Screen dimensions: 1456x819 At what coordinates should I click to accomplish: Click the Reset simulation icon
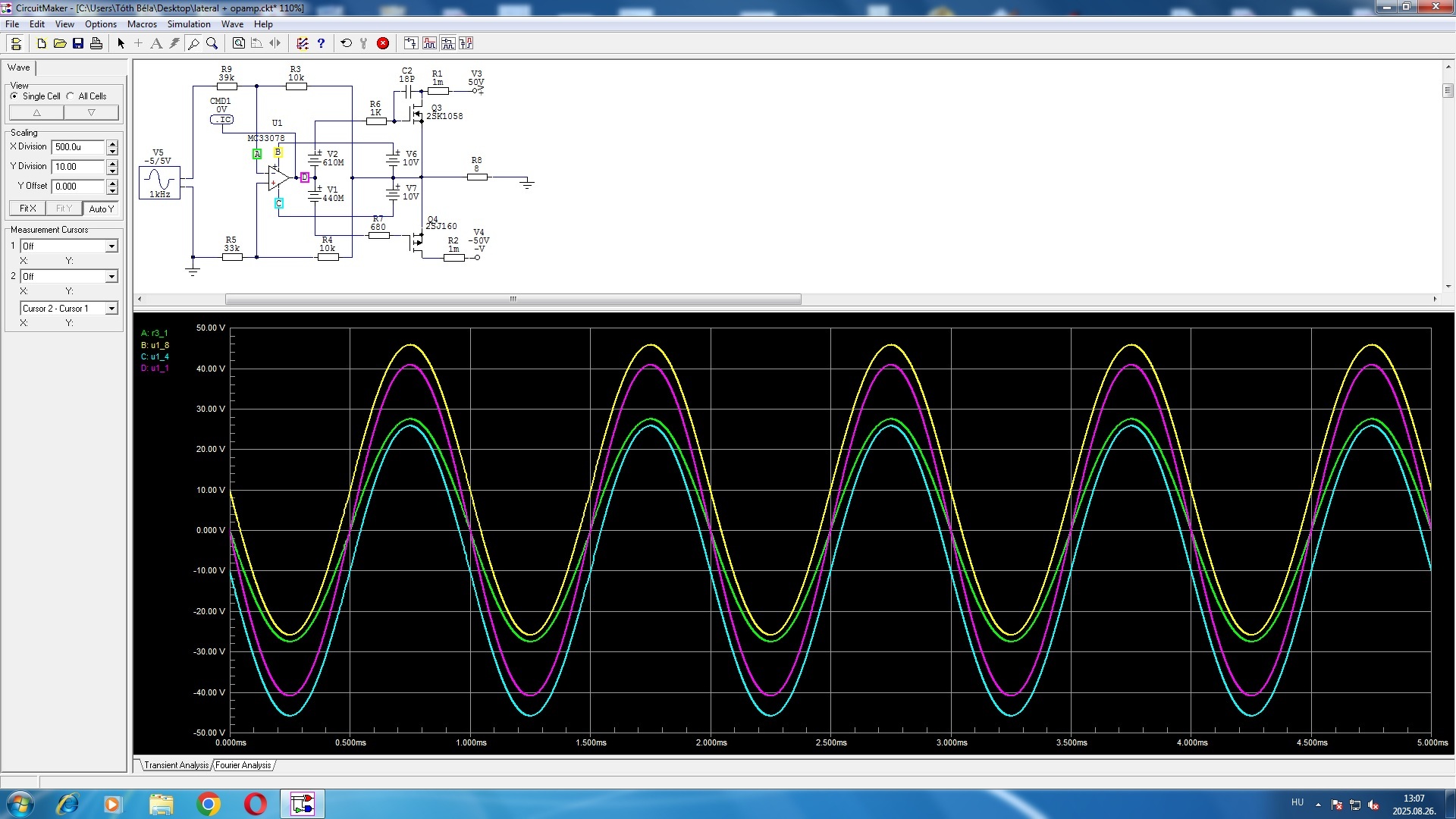click(x=347, y=43)
